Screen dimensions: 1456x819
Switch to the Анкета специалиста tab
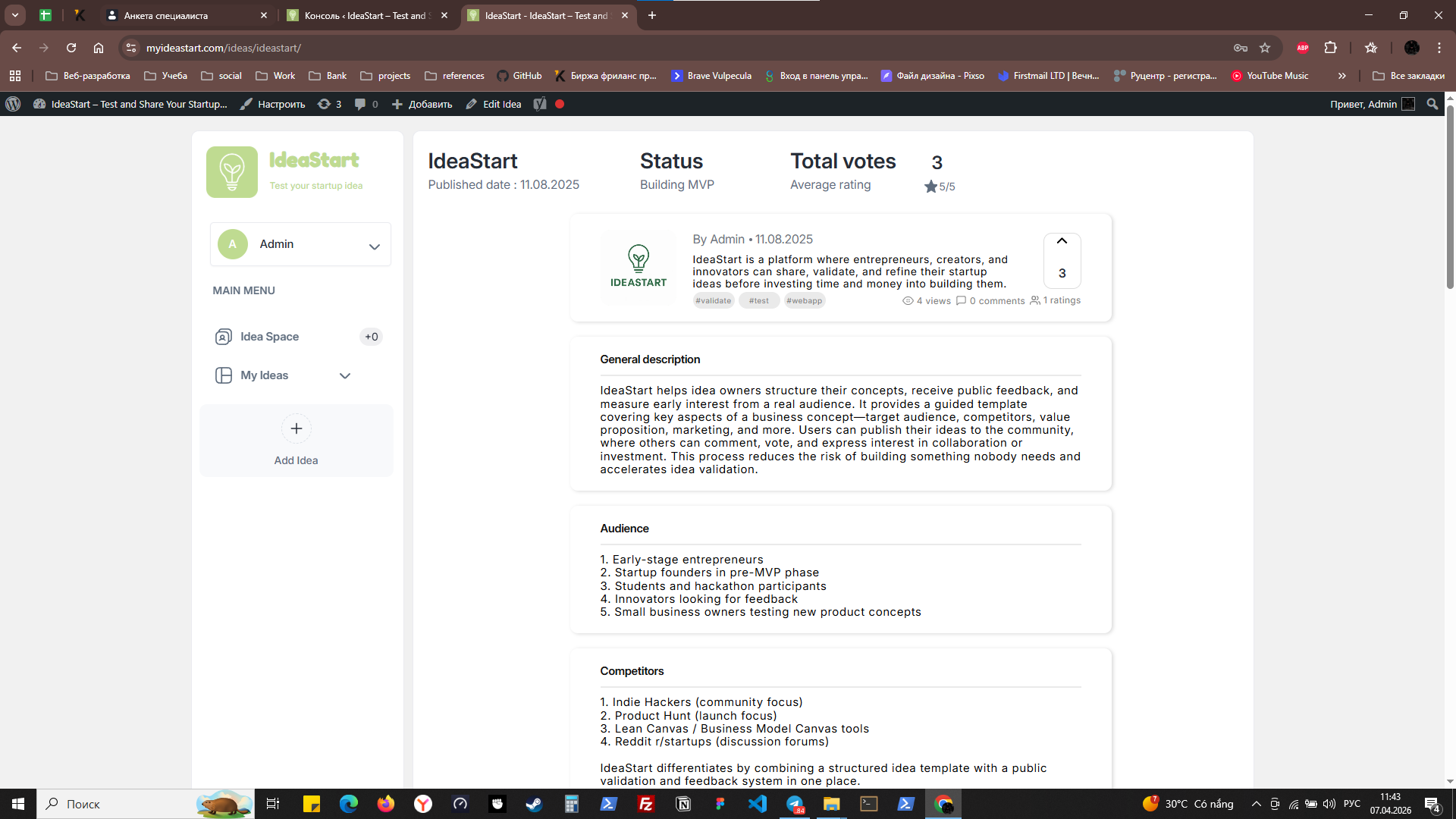point(187,15)
